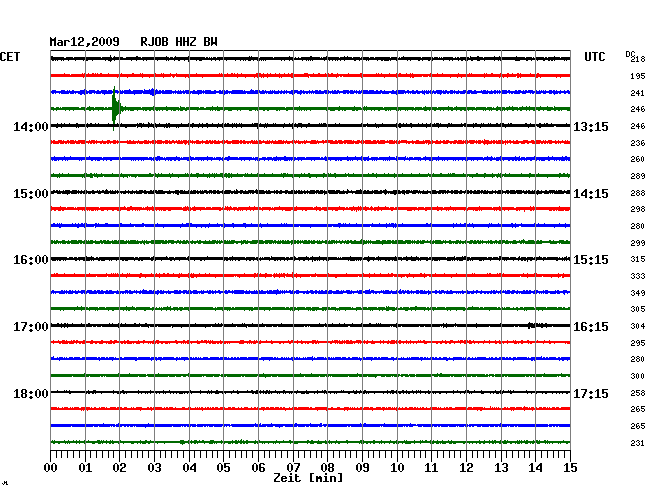Select the 17:00 CET time label
This screenshot has width=650, height=494.
[x=31, y=327]
